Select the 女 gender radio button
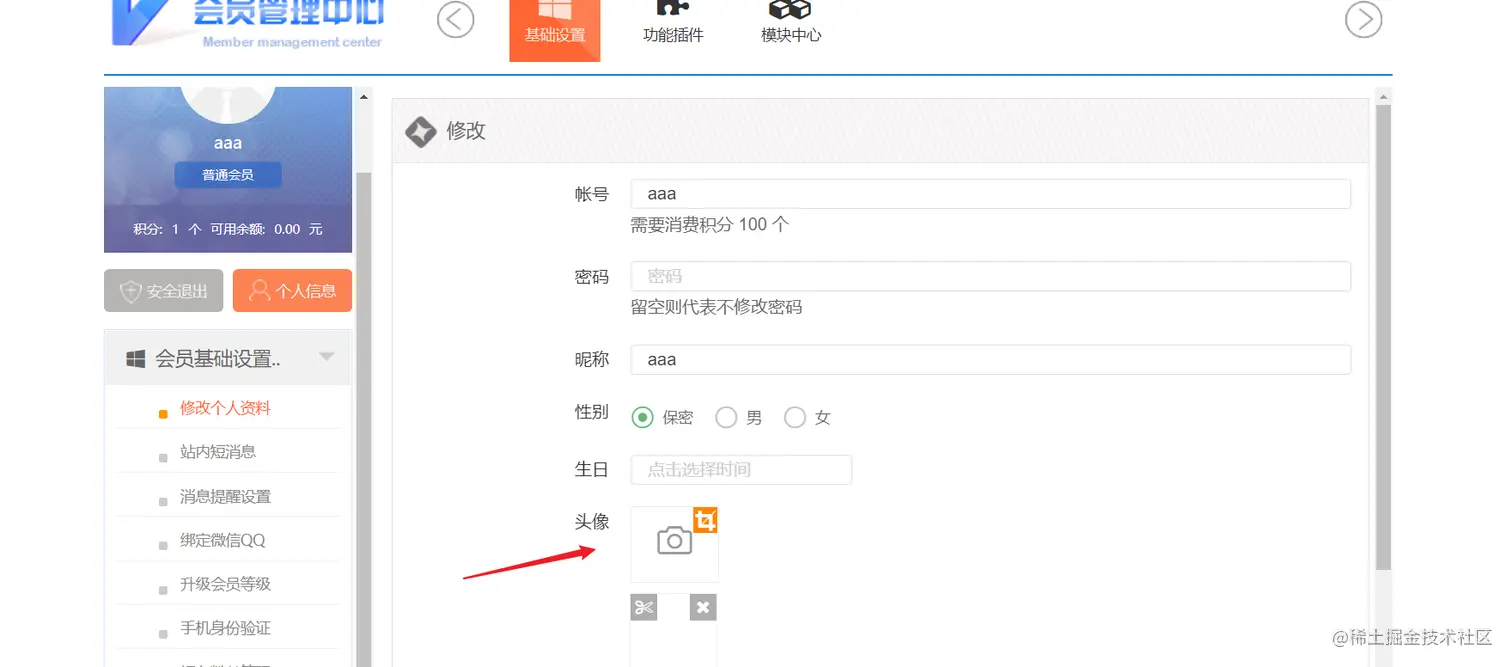 click(795, 417)
